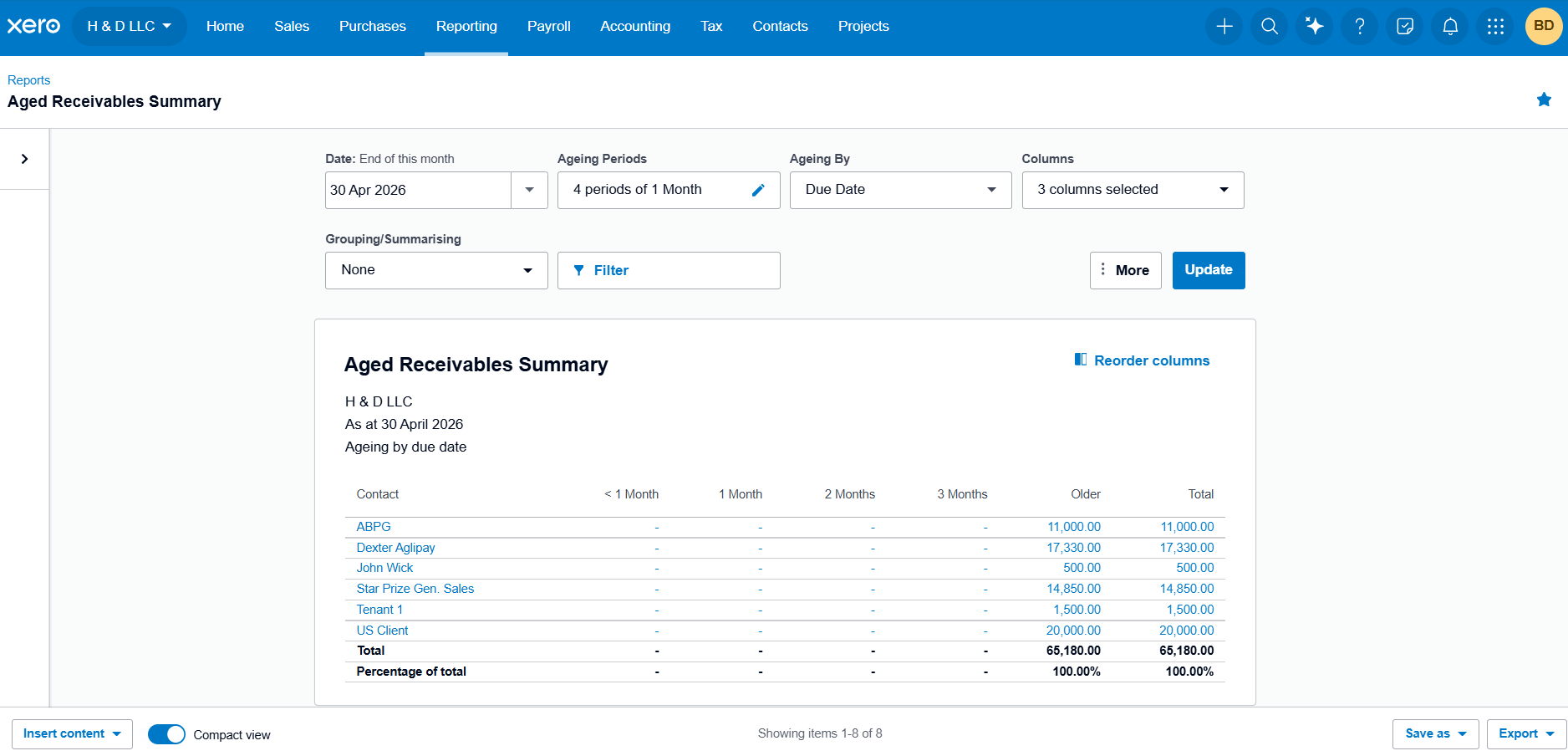Click the date field showing 30 Apr 2026

[418, 190]
